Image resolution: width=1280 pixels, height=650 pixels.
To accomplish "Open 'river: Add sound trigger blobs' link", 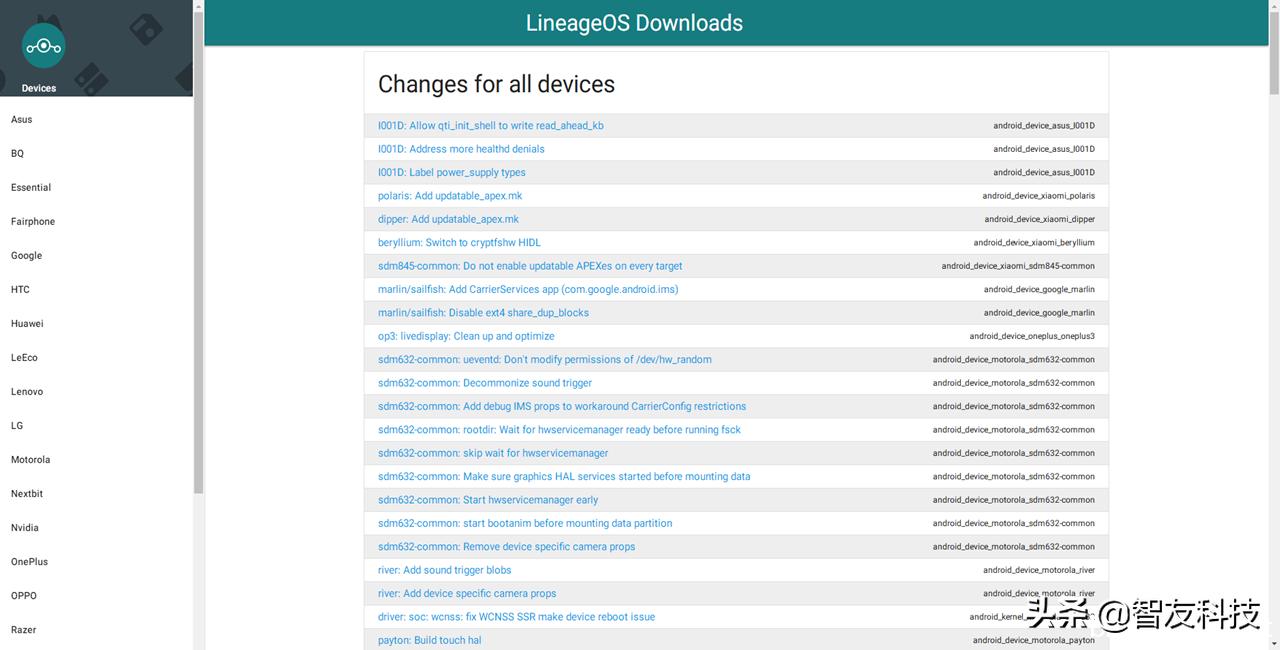I will 444,570.
